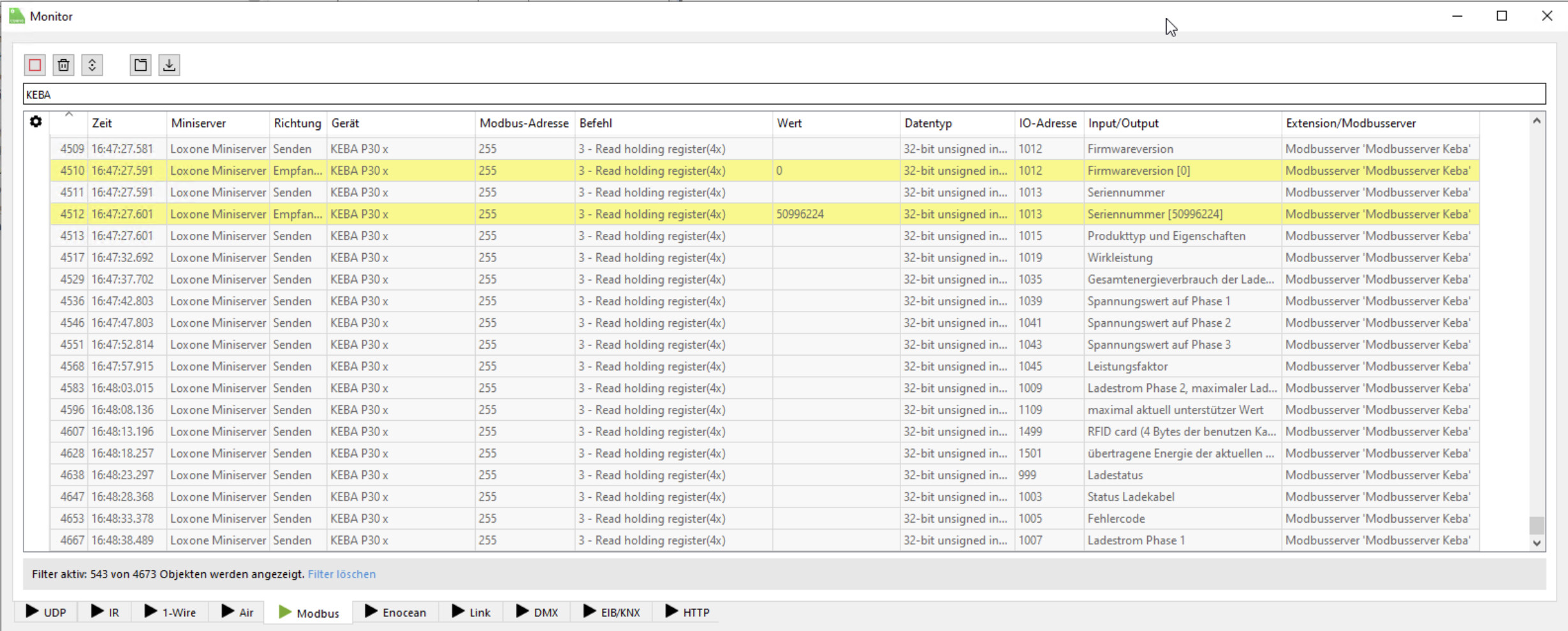1568x631 pixels.
Task: Select the Wirkleistung row
Action: click(765, 257)
